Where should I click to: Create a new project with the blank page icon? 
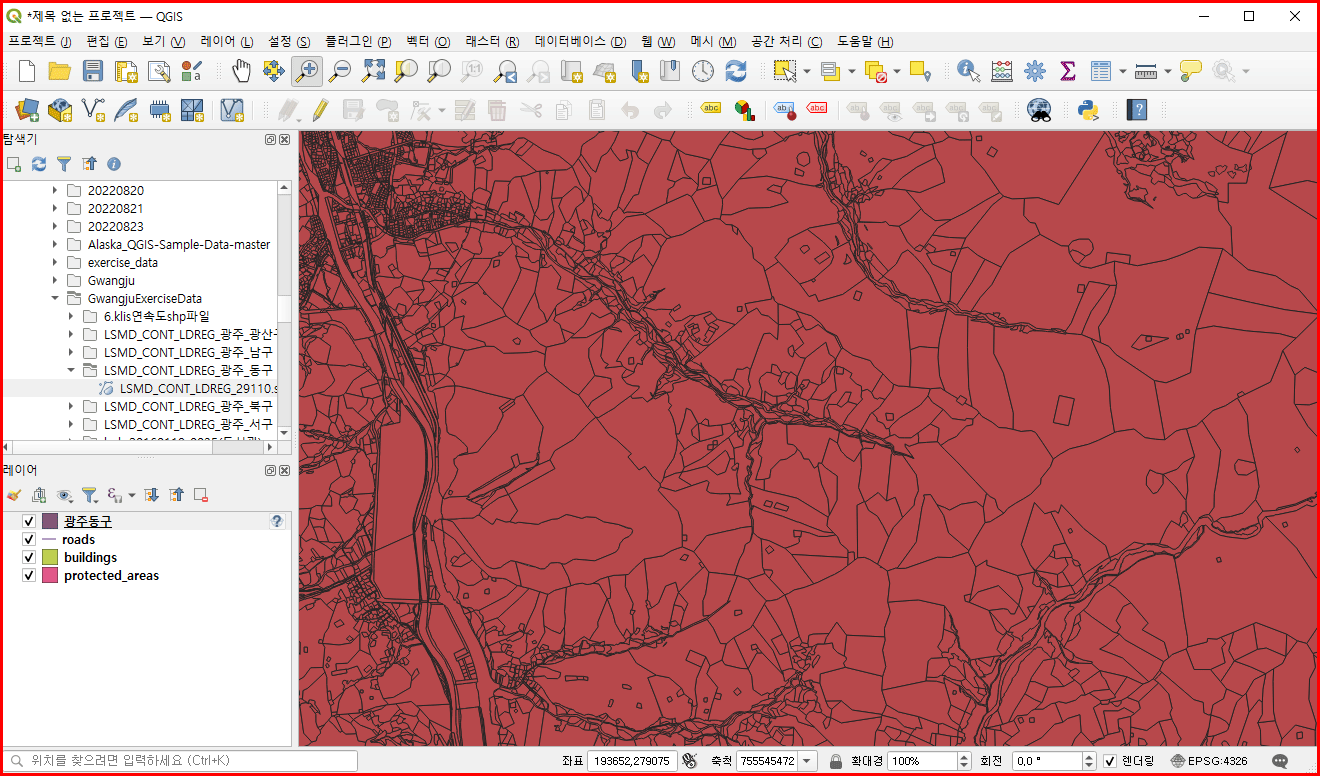click(27, 71)
